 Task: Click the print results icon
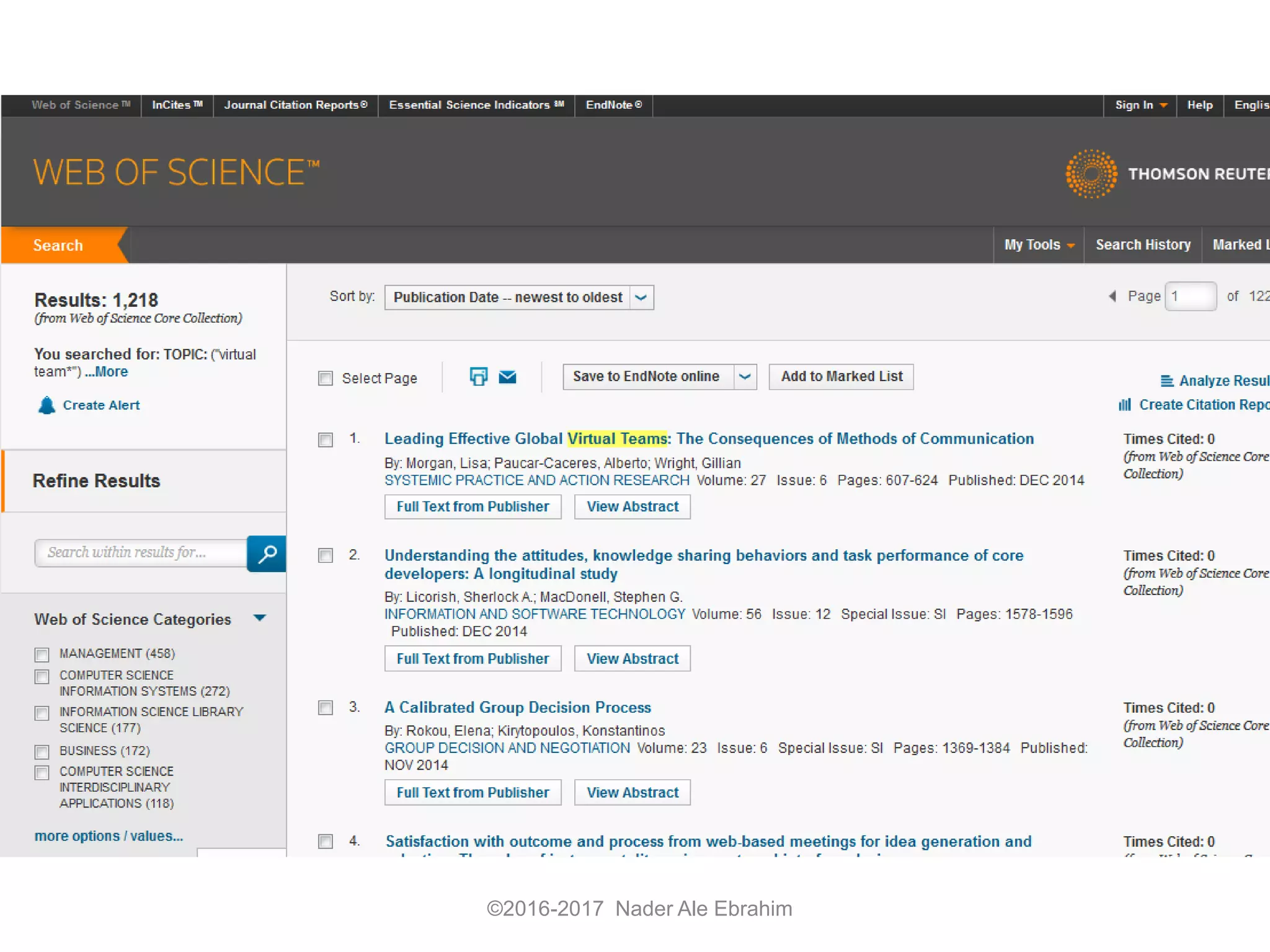click(x=478, y=376)
